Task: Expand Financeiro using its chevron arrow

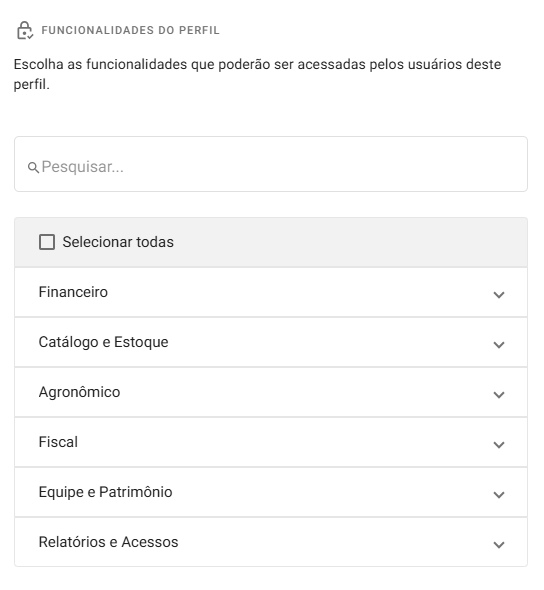Action: coord(499,295)
